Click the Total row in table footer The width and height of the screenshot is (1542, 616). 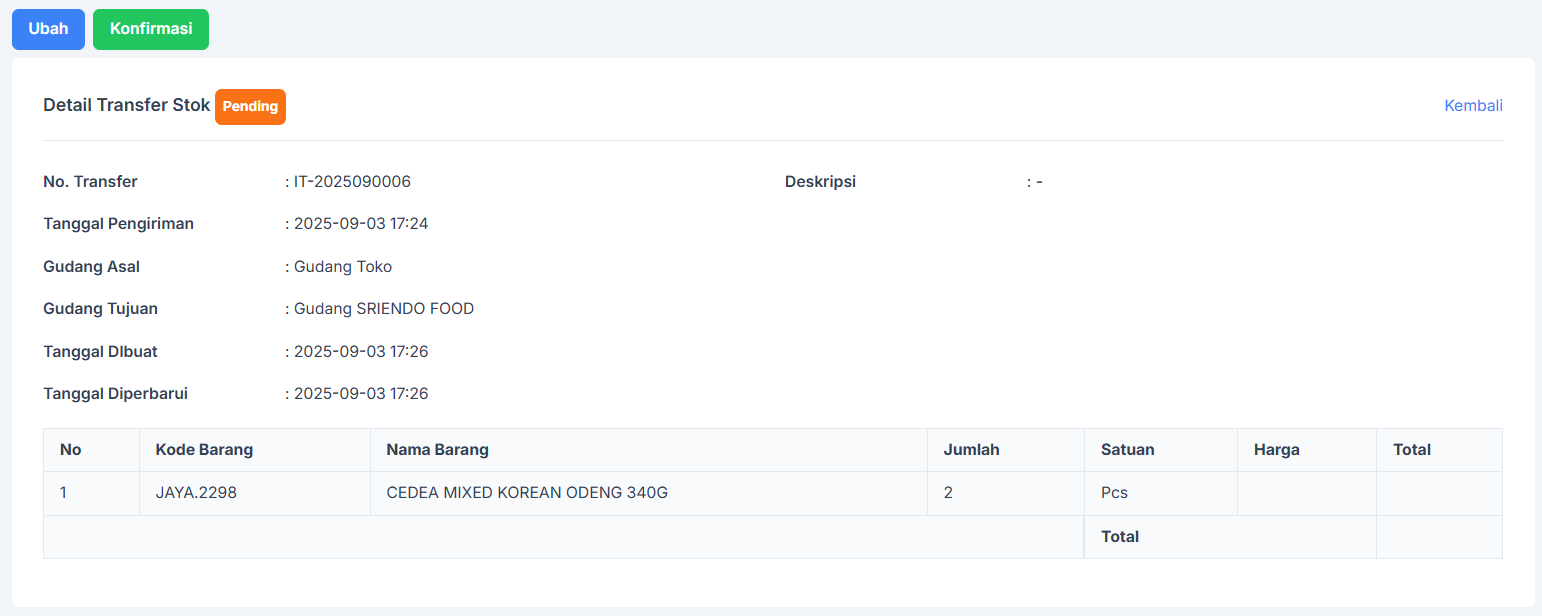point(1120,536)
